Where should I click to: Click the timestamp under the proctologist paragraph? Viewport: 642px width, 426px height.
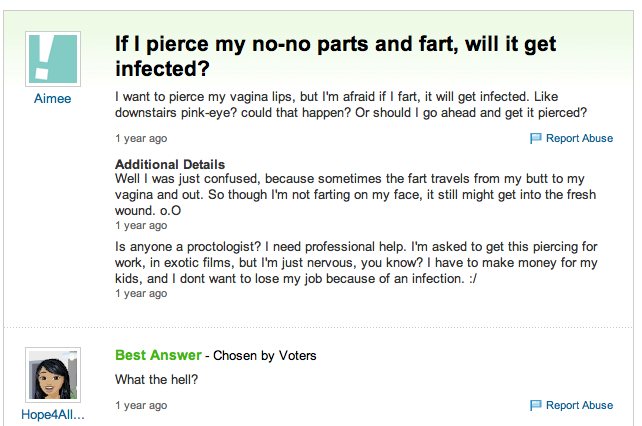tap(141, 294)
